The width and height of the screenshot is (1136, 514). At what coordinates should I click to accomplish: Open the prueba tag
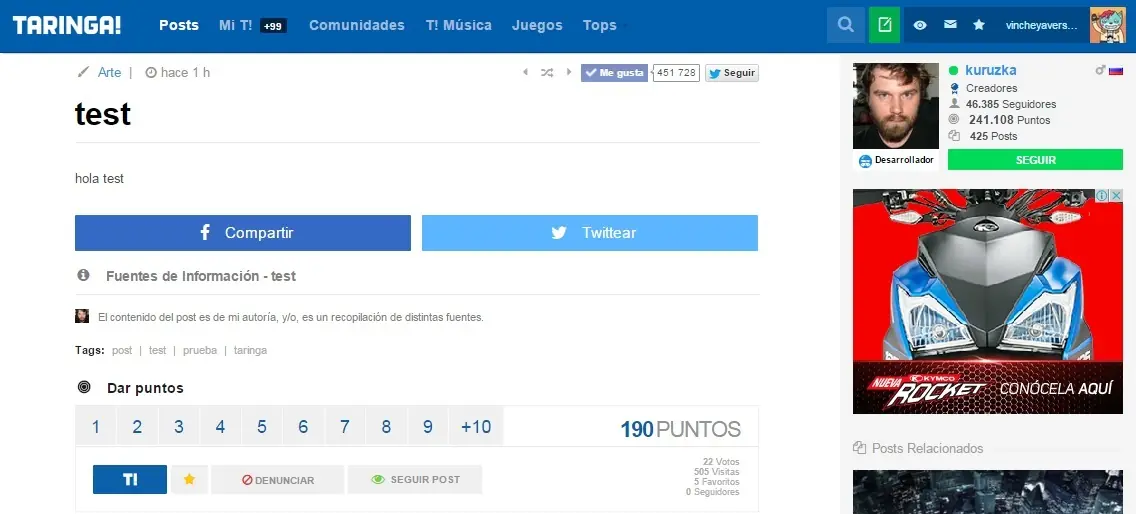(200, 350)
